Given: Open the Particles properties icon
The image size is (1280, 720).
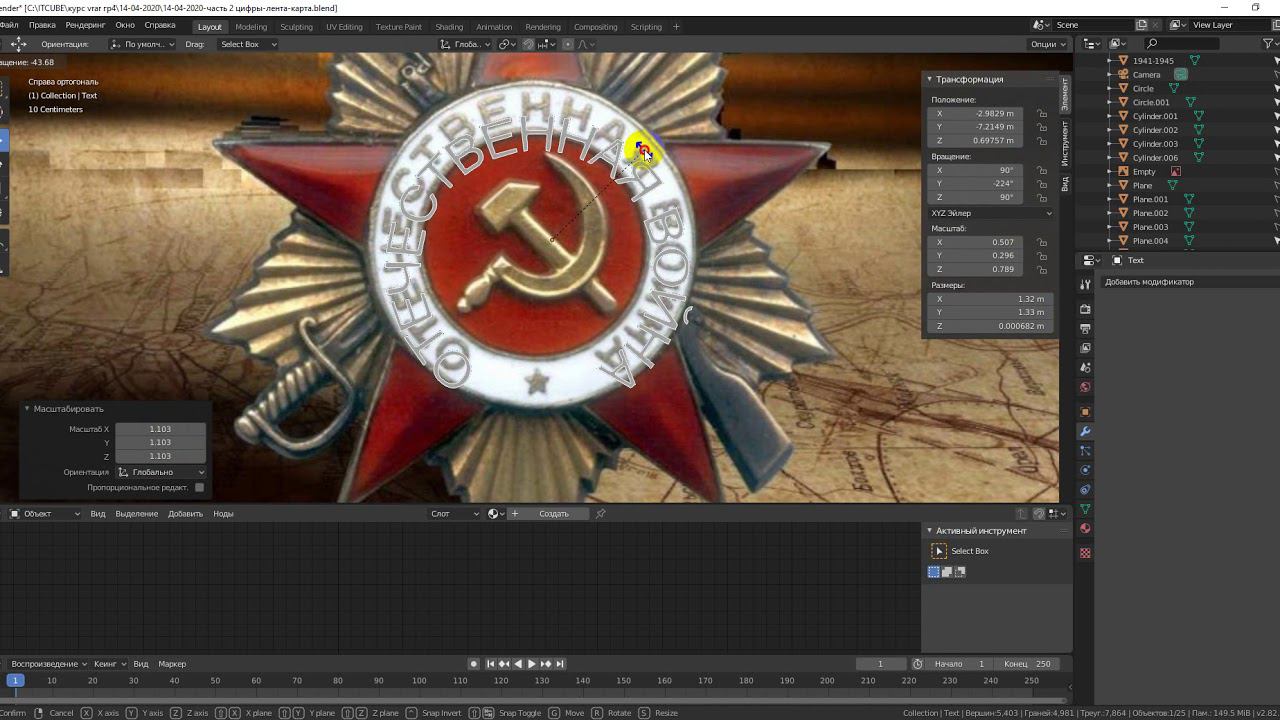Looking at the screenshot, I should [1085, 451].
